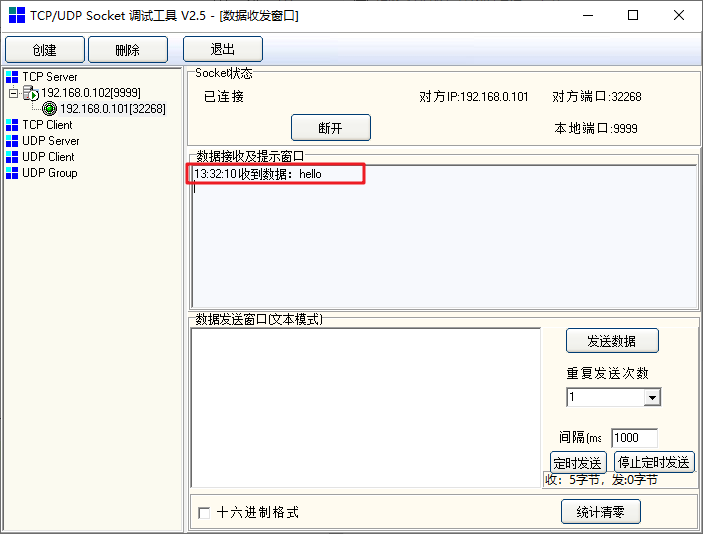Click the server icon beside 192.168.0.102[9999]

click(31, 93)
